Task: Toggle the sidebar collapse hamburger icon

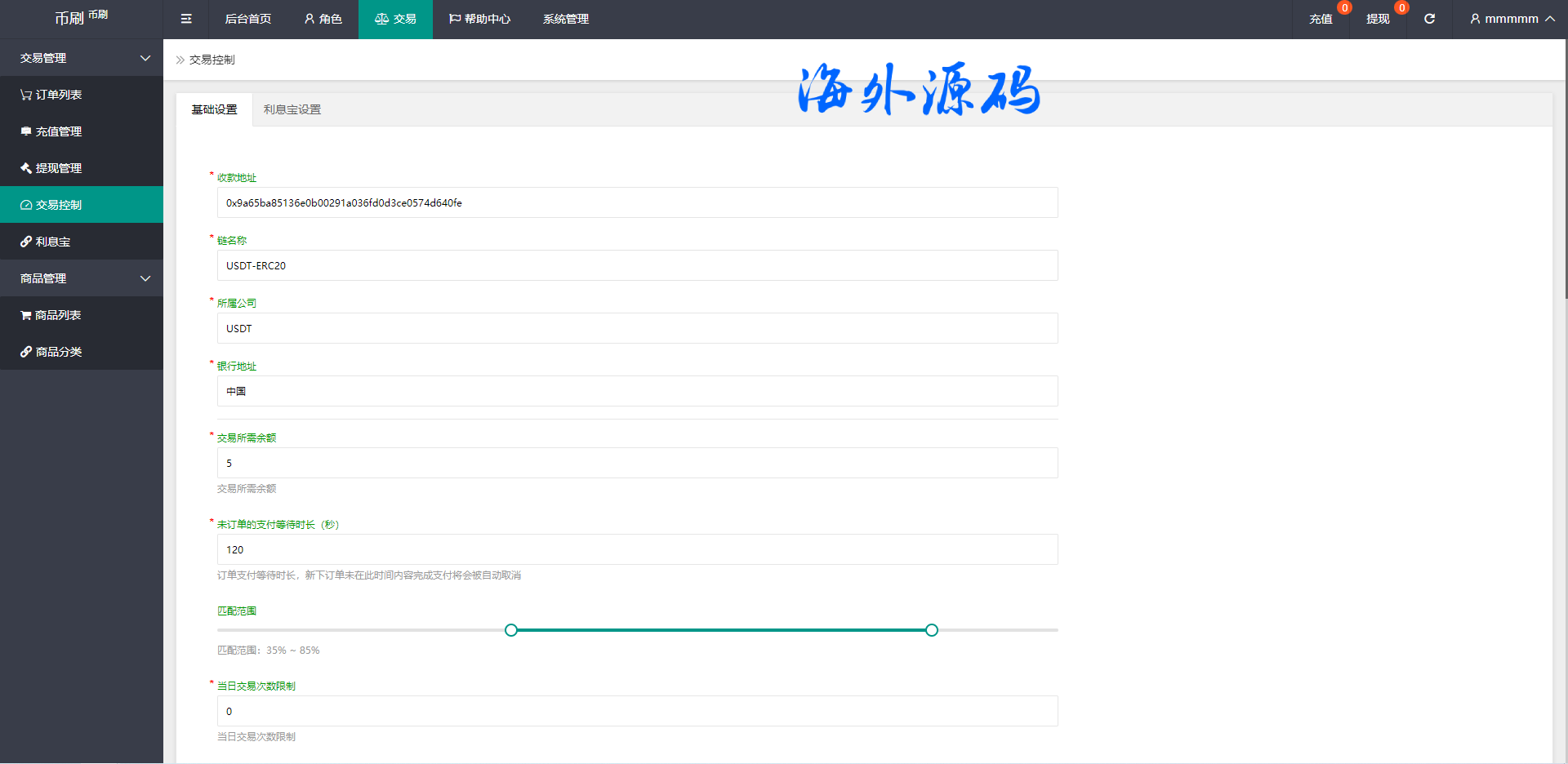Action: coord(186,19)
